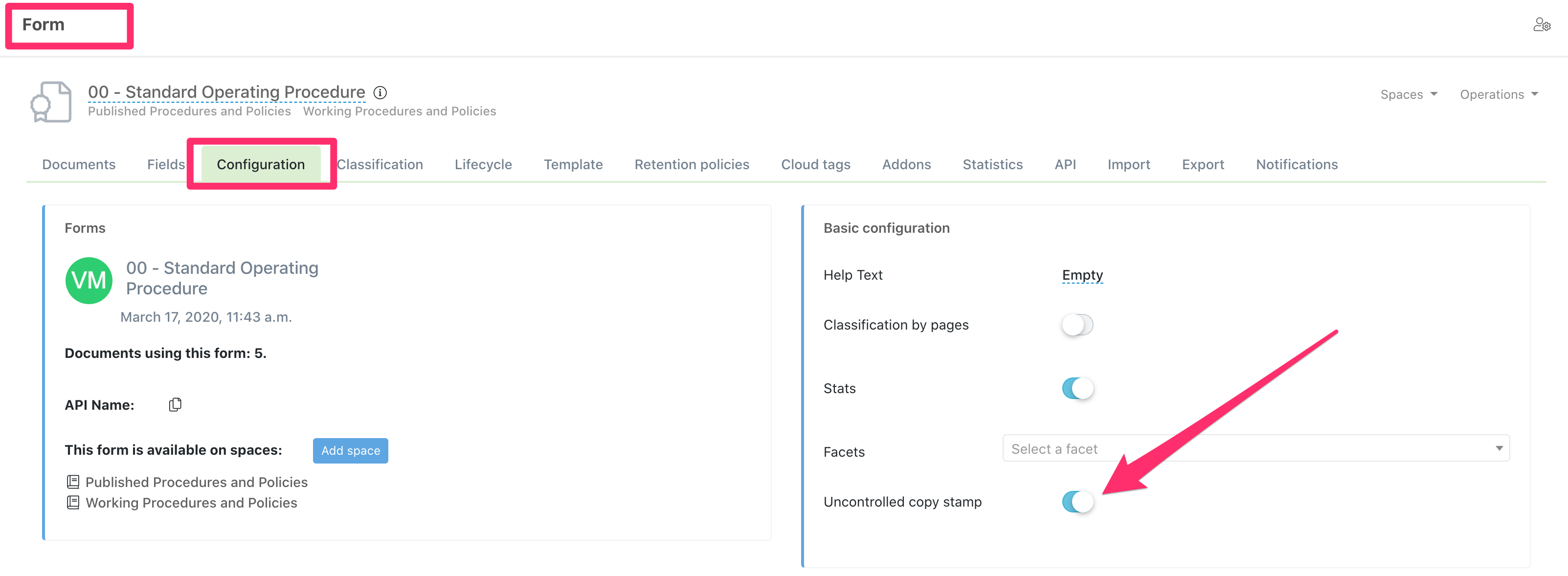
Task: Click the form certificate icon by title
Action: (x=51, y=102)
